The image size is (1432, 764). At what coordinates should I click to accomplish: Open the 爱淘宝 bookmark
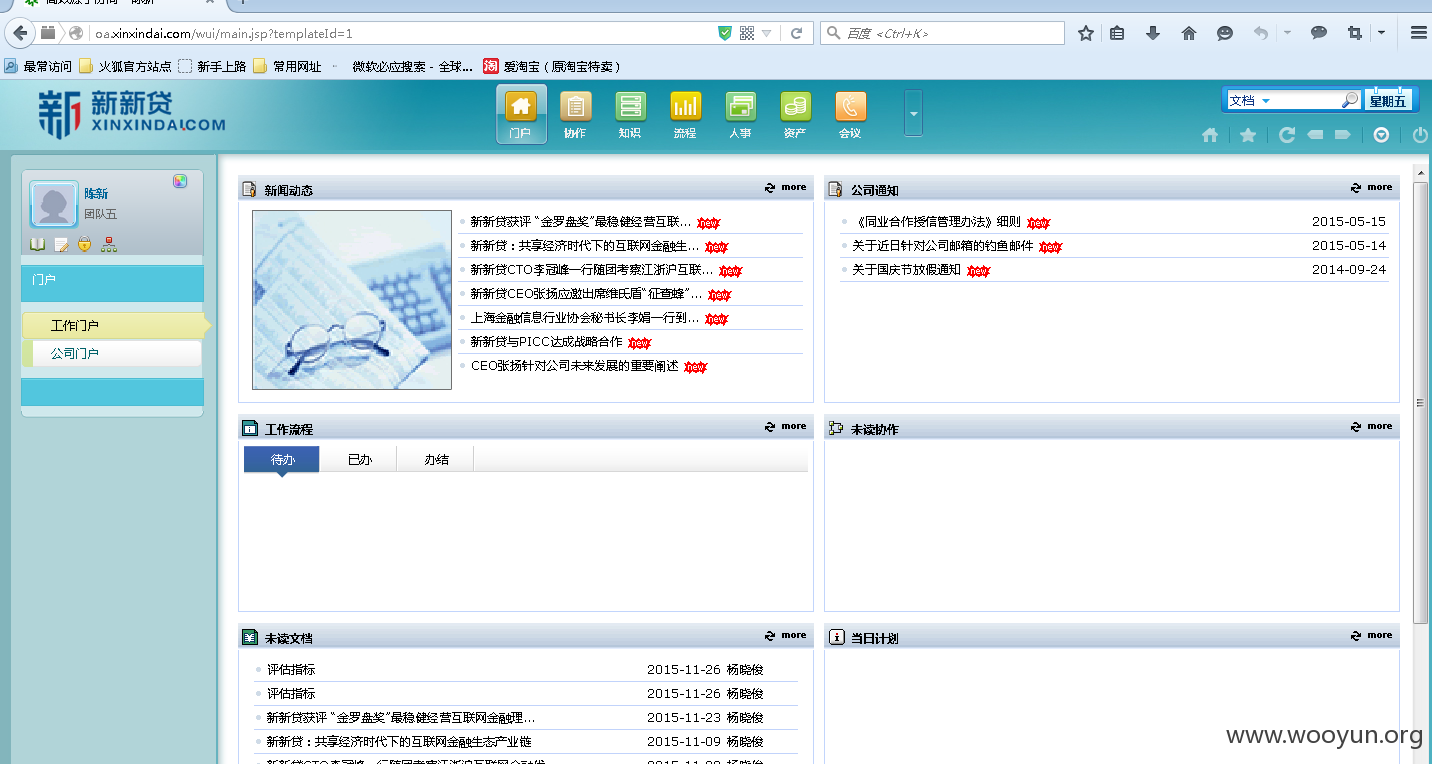coord(553,66)
